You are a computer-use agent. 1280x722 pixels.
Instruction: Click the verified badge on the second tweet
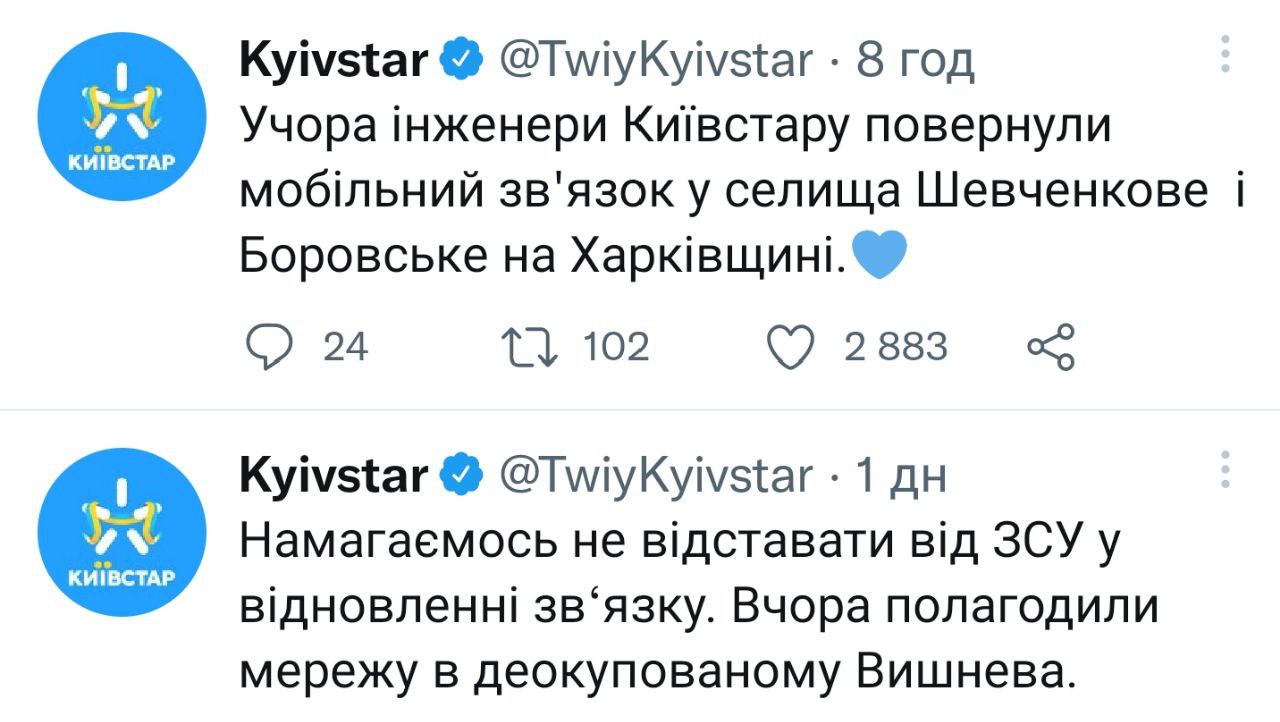(x=458, y=477)
